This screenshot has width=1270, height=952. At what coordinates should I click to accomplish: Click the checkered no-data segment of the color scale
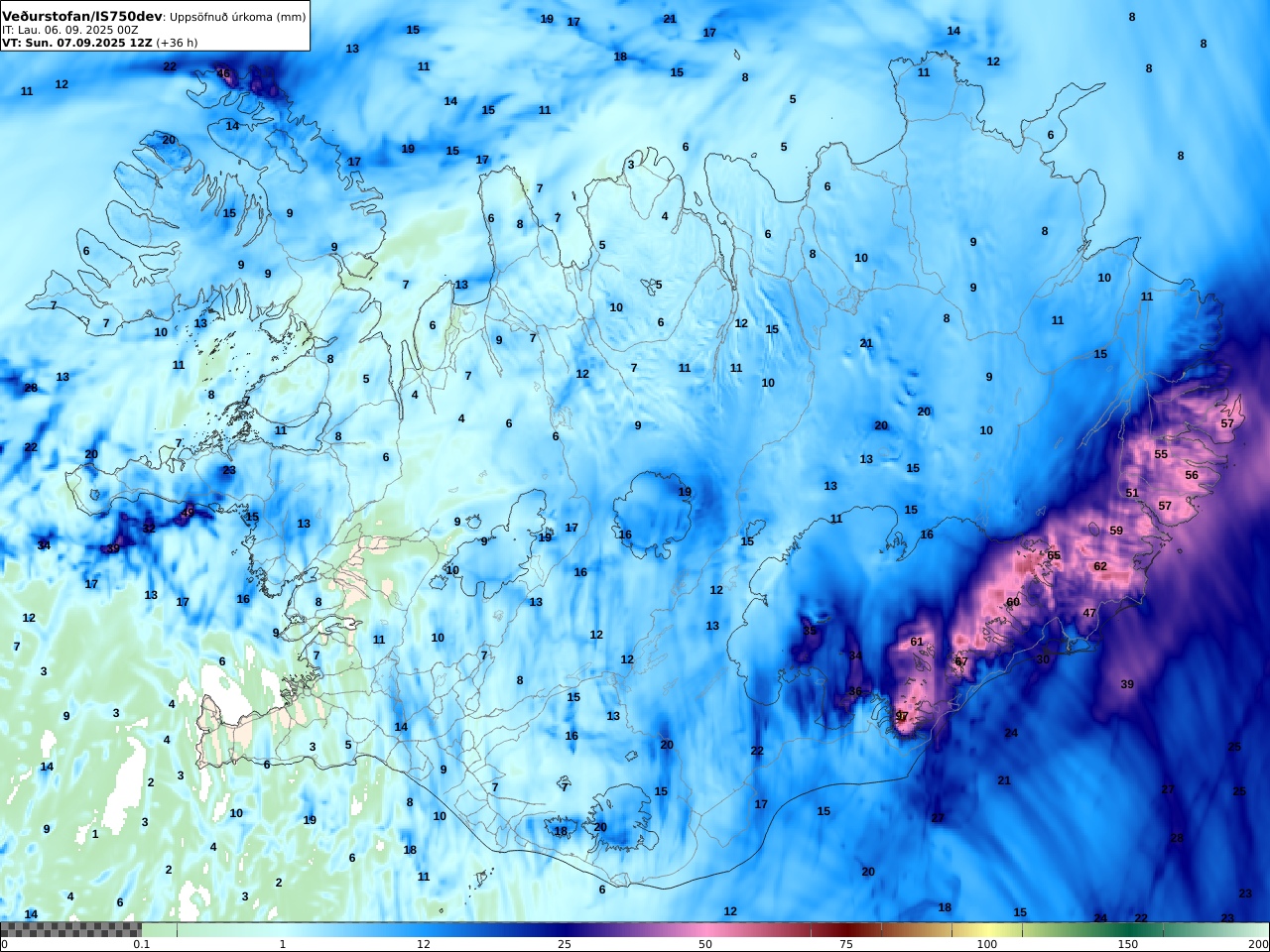[x=70, y=929]
